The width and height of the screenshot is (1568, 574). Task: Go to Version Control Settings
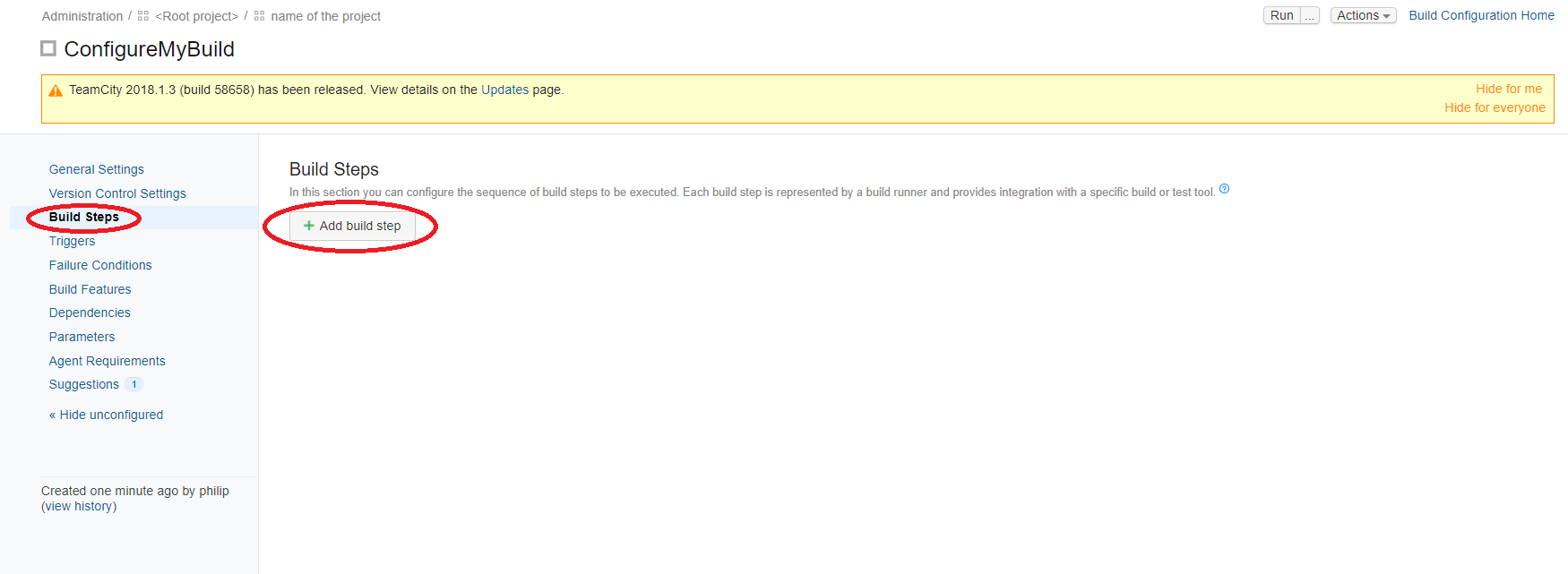pyautogui.click(x=117, y=193)
